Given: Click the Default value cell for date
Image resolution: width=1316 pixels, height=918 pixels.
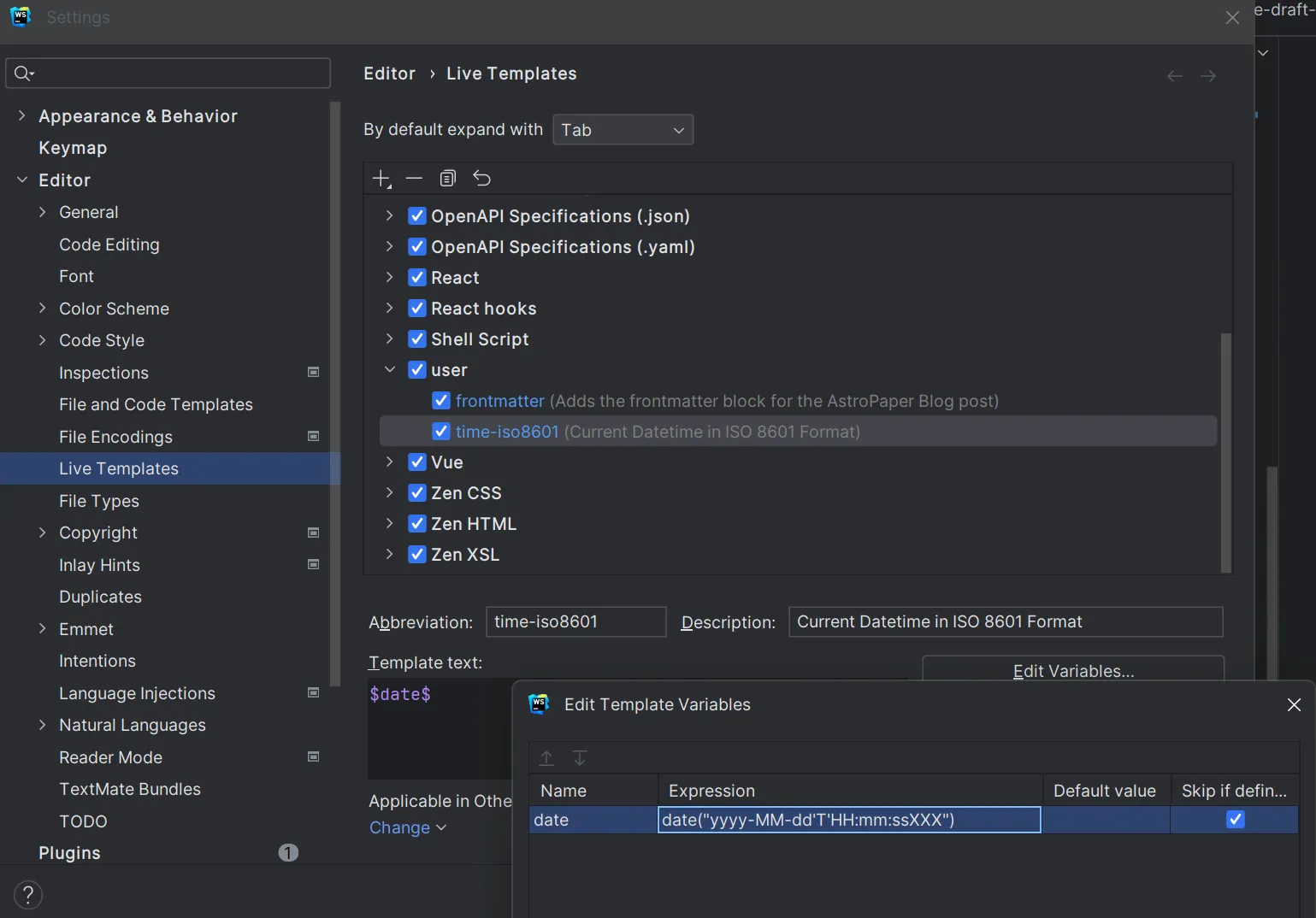Looking at the screenshot, I should pyautogui.click(x=1106, y=820).
